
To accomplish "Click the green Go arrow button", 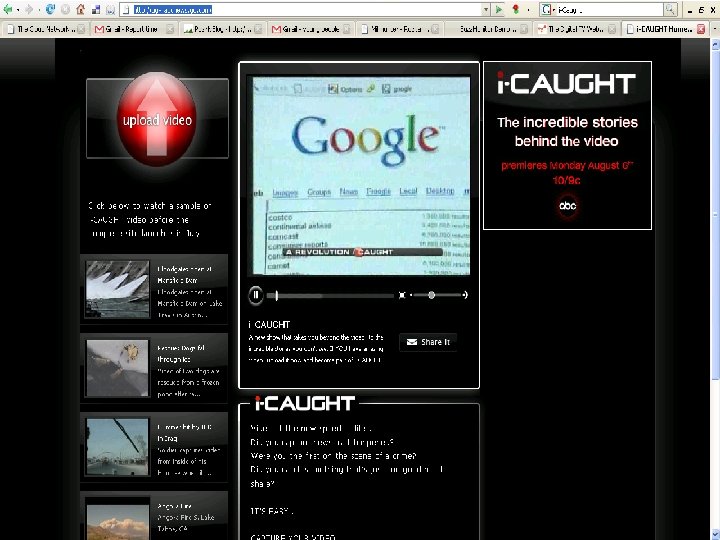I will click(499, 9).
